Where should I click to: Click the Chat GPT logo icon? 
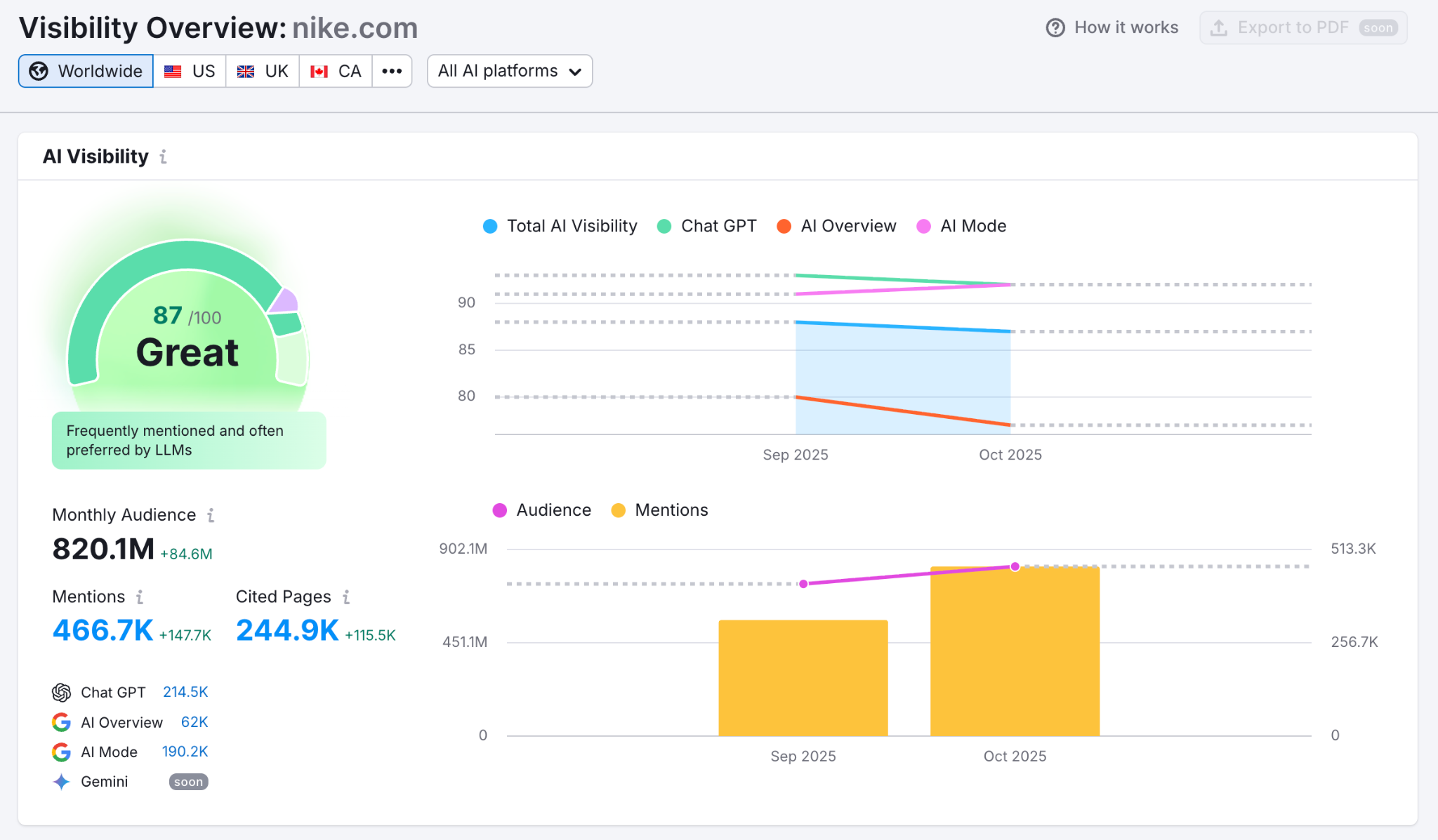(62, 693)
